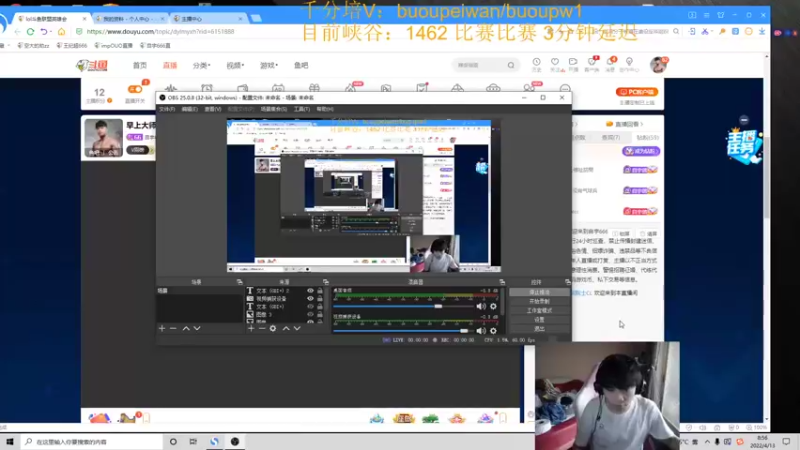This screenshot has width=800, height=450.
Task: Go to browser home page icon
Action: pos(61,32)
